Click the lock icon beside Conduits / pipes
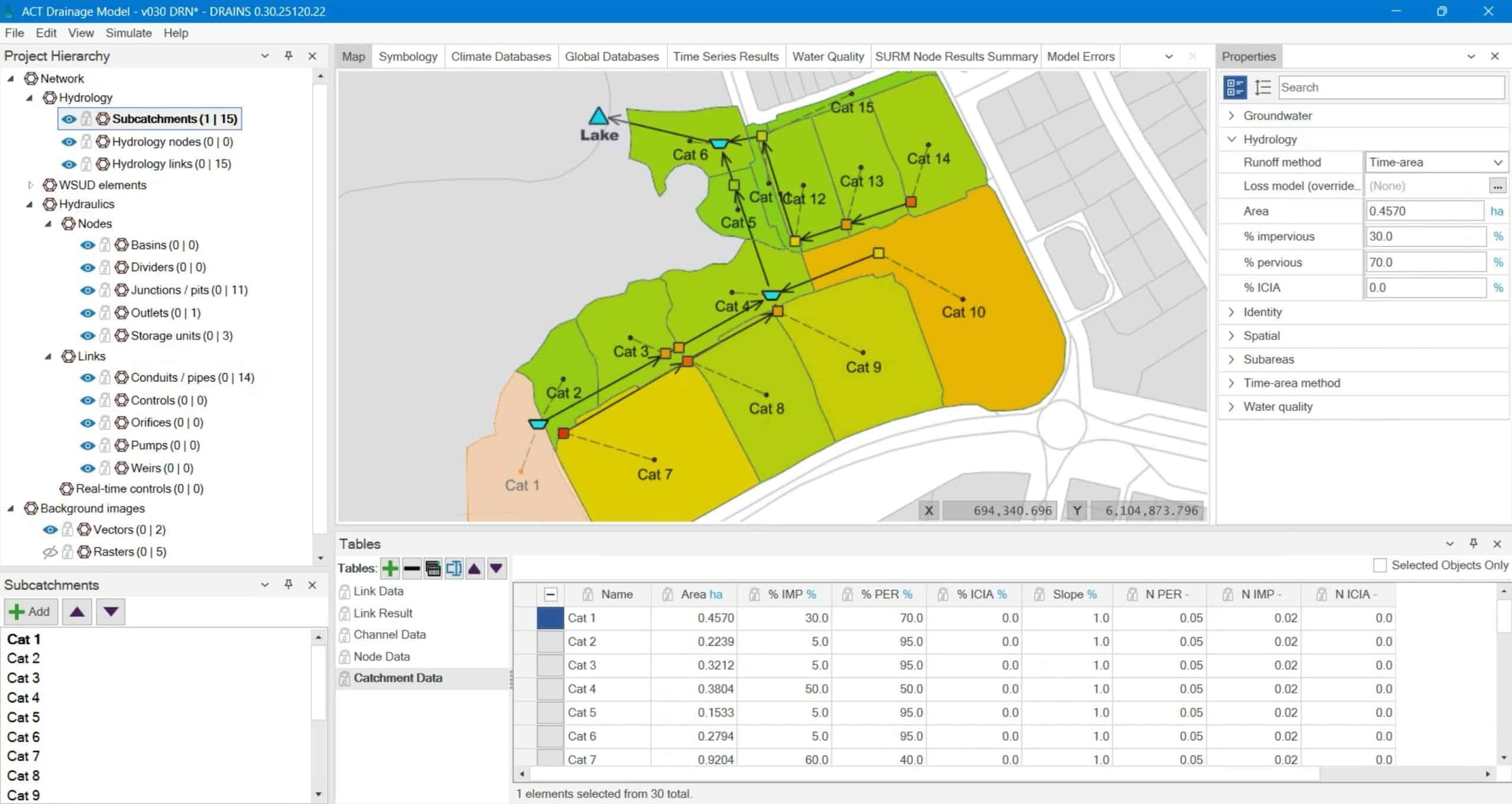This screenshot has height=804, width=1512. [105, 377]
